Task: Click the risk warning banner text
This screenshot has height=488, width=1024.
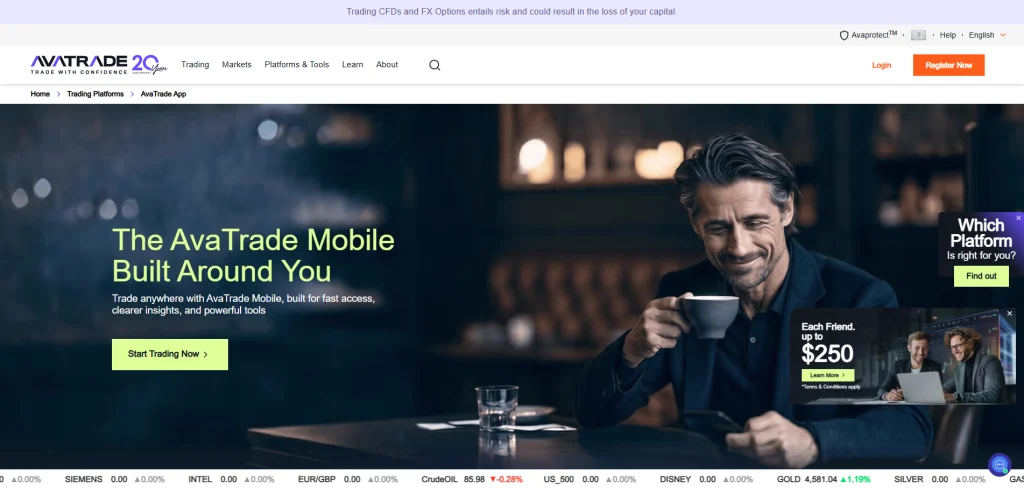Action: (511, 12)
